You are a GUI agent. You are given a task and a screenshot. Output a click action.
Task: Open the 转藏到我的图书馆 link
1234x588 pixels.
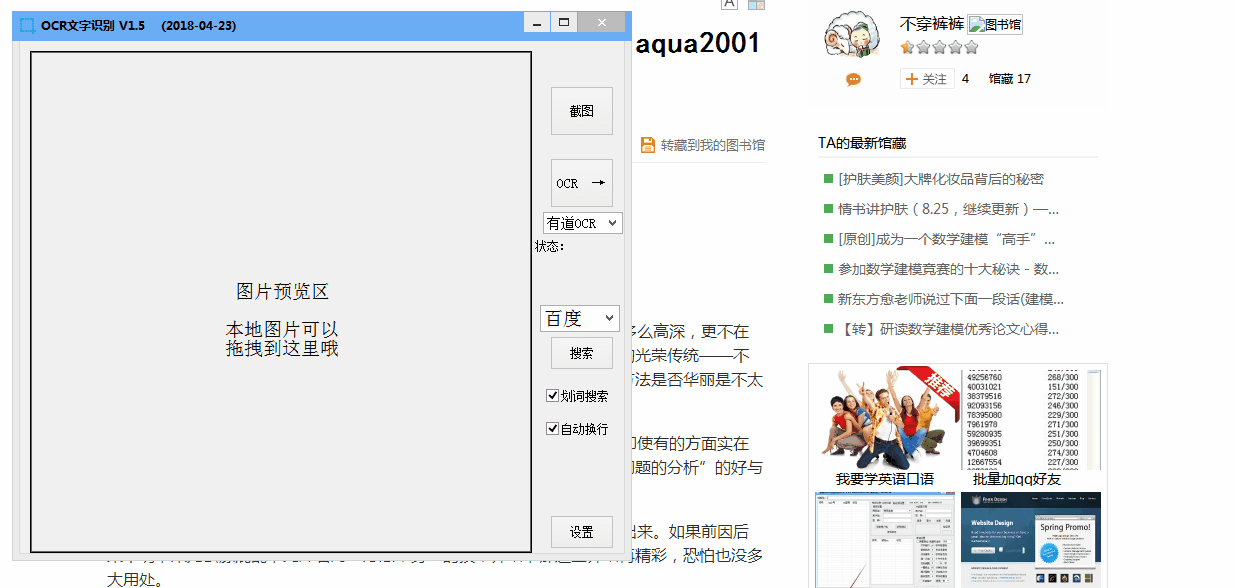(713, 145)
